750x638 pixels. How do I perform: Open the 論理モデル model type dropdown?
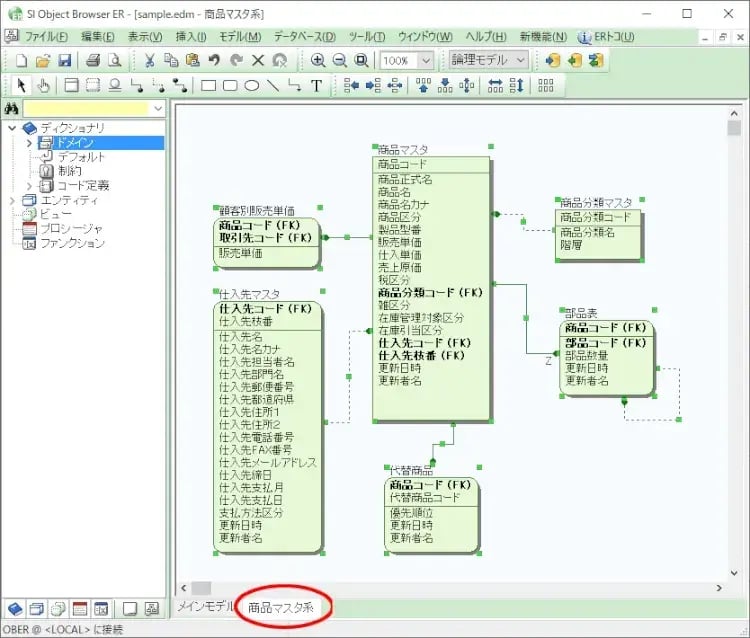point(520,60)
